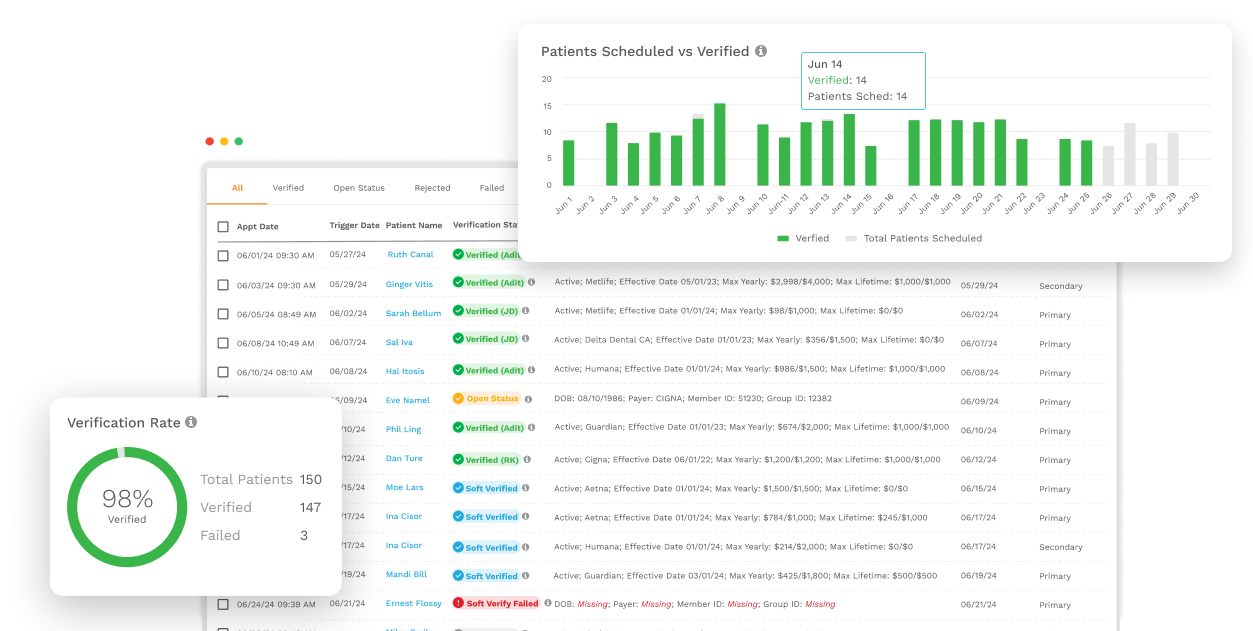
Task: Click the green Verified legend swatch
Action: pyautogui.click(x=783, y=239)
